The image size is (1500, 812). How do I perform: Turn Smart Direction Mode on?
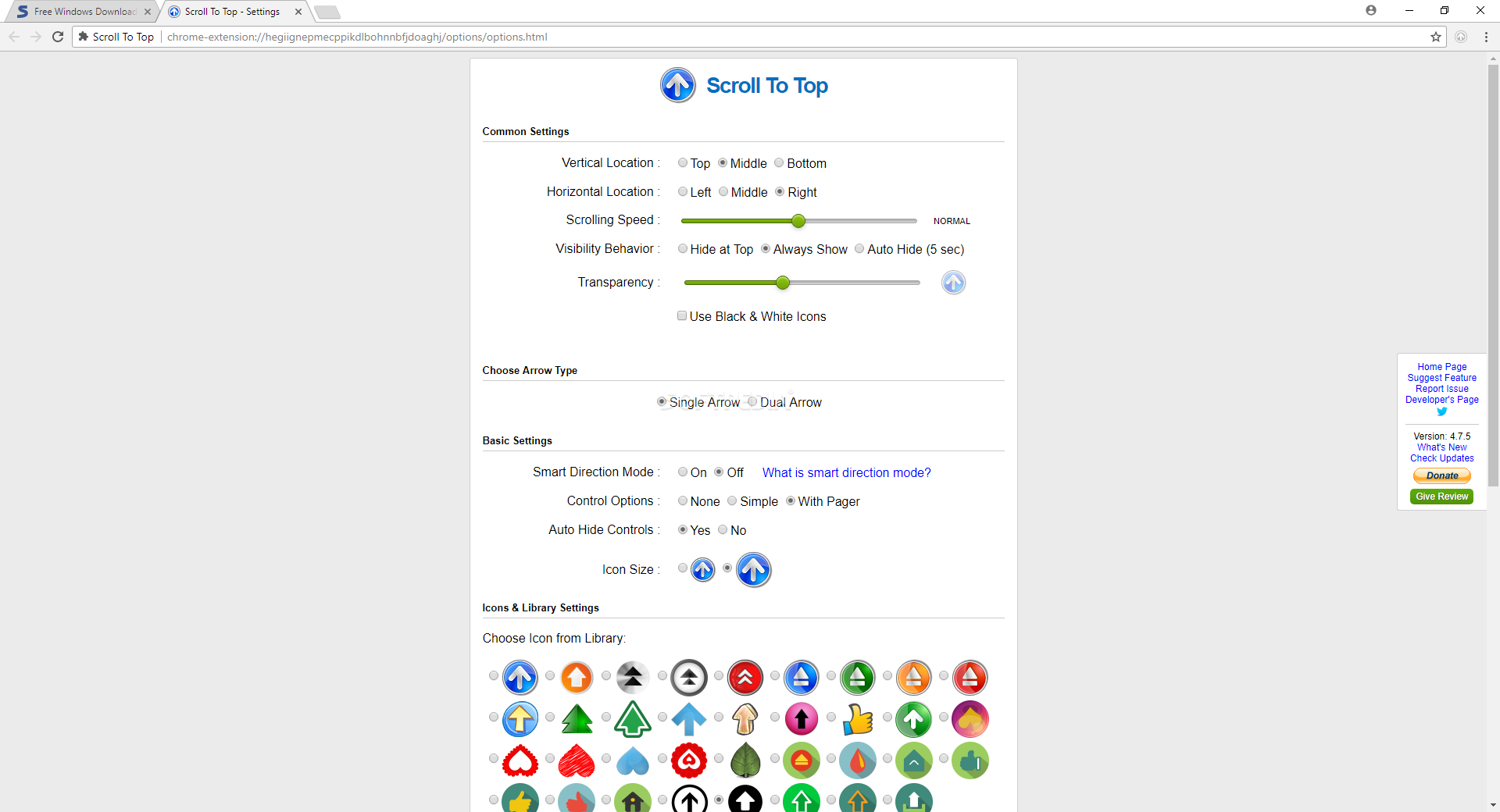click(682, 472)
